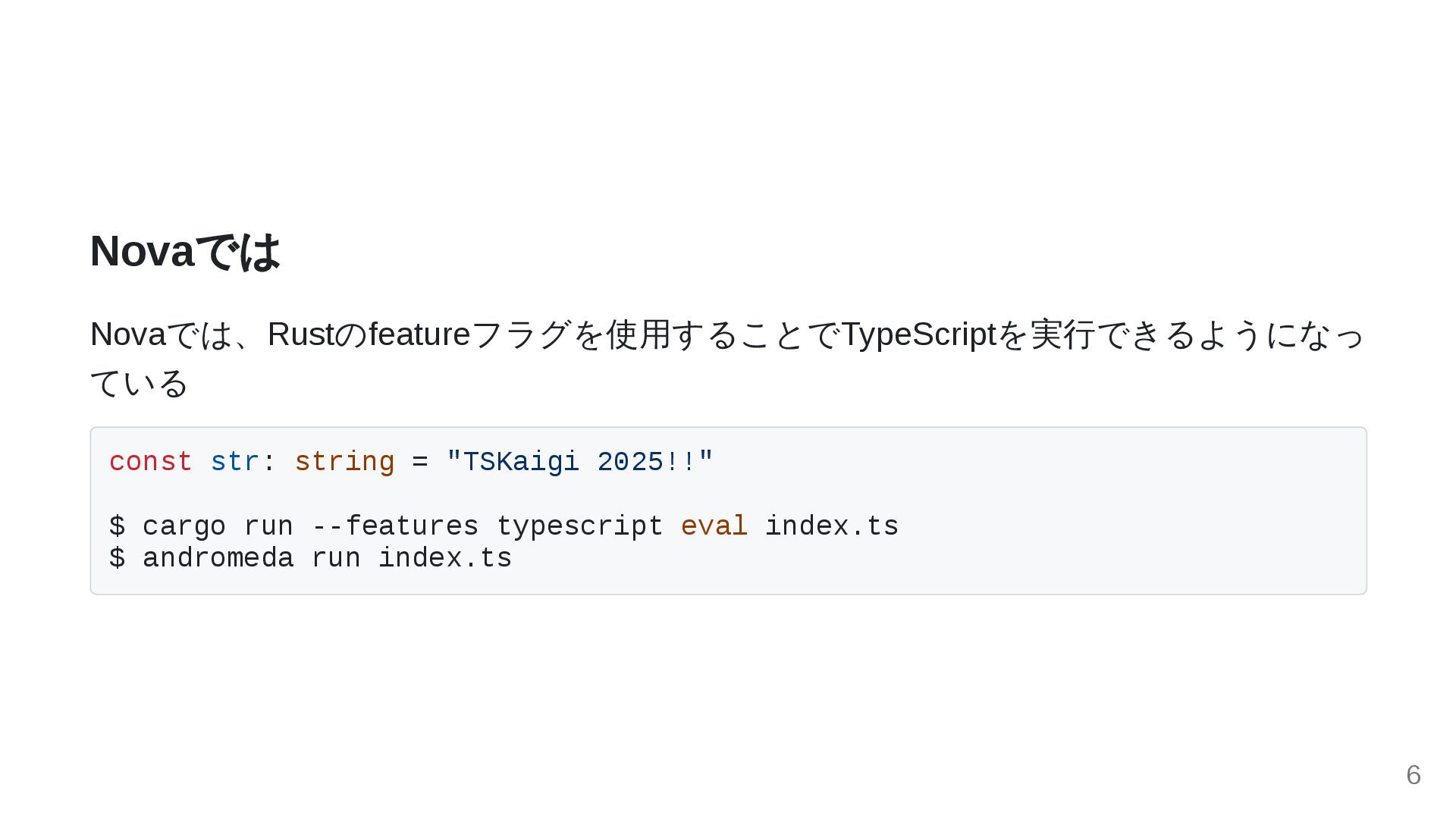The height and width of the screenshot is (819, 1456).
Task: Click the "const" keyword in the code
Action: coord(151,462)
